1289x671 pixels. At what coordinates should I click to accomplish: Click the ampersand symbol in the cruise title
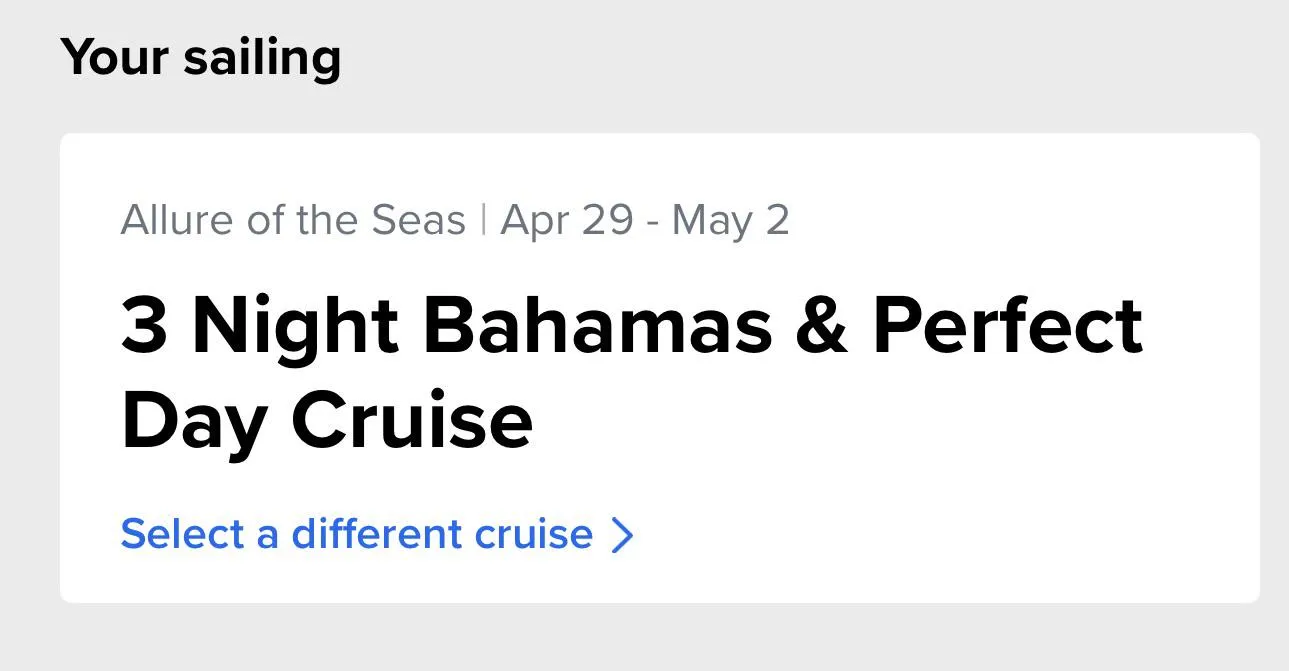(x=823, y=327)
